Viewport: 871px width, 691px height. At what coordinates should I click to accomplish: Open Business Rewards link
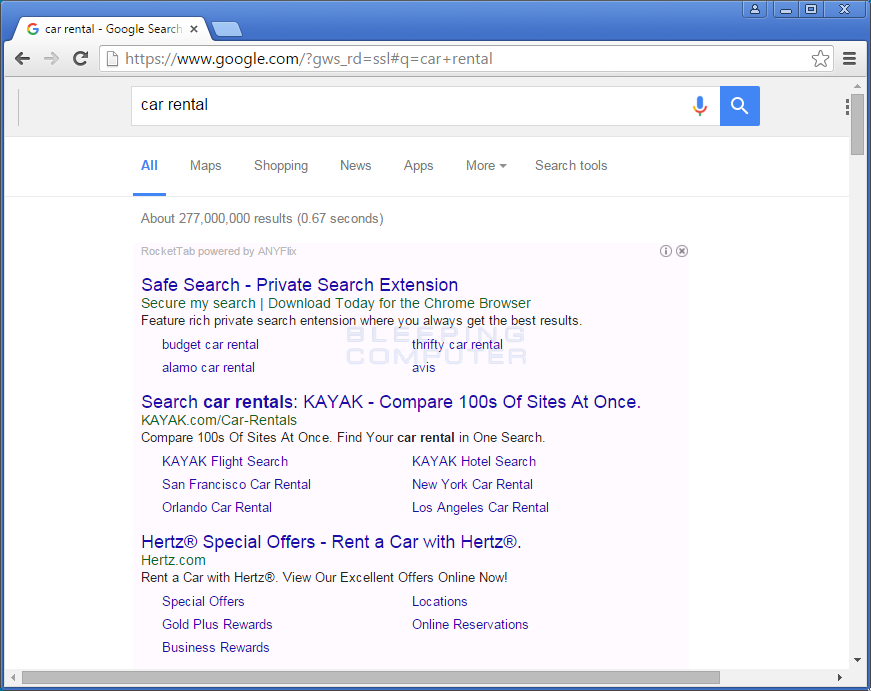point(216,647)
